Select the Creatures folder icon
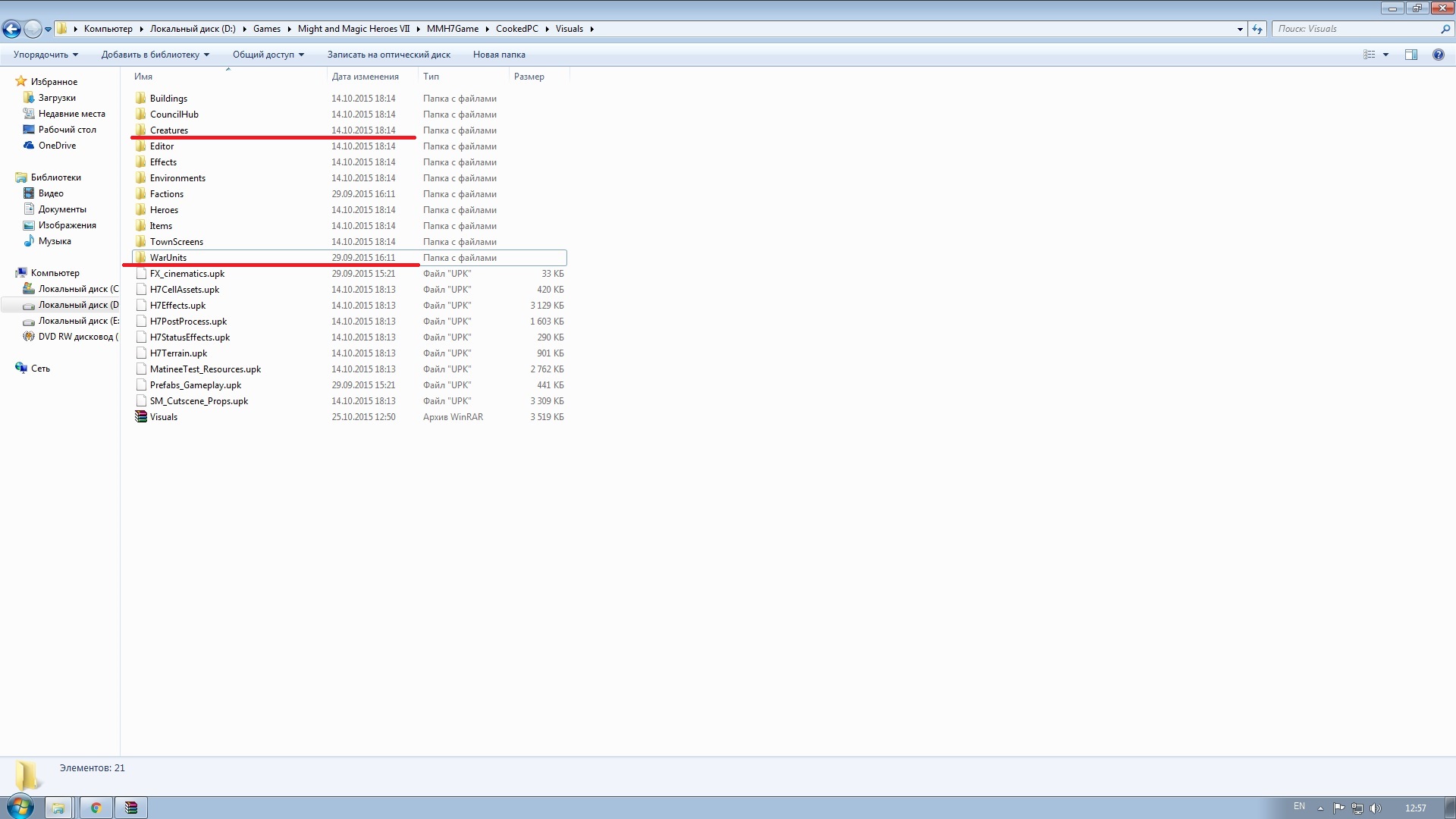The width and height of the screenshot is (1456, 819). (x=141, y=130)
